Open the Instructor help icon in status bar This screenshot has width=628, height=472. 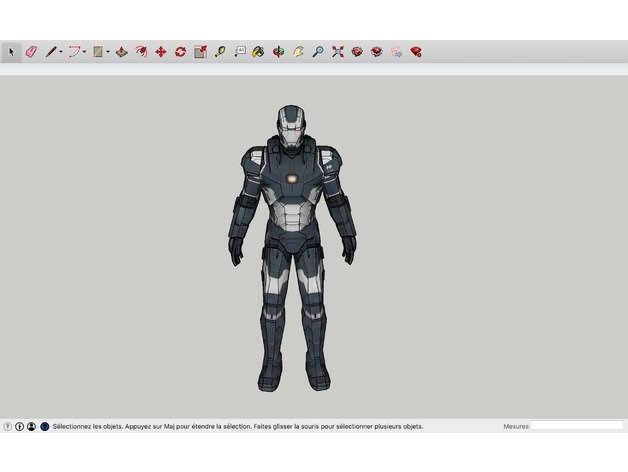point(45,426)
